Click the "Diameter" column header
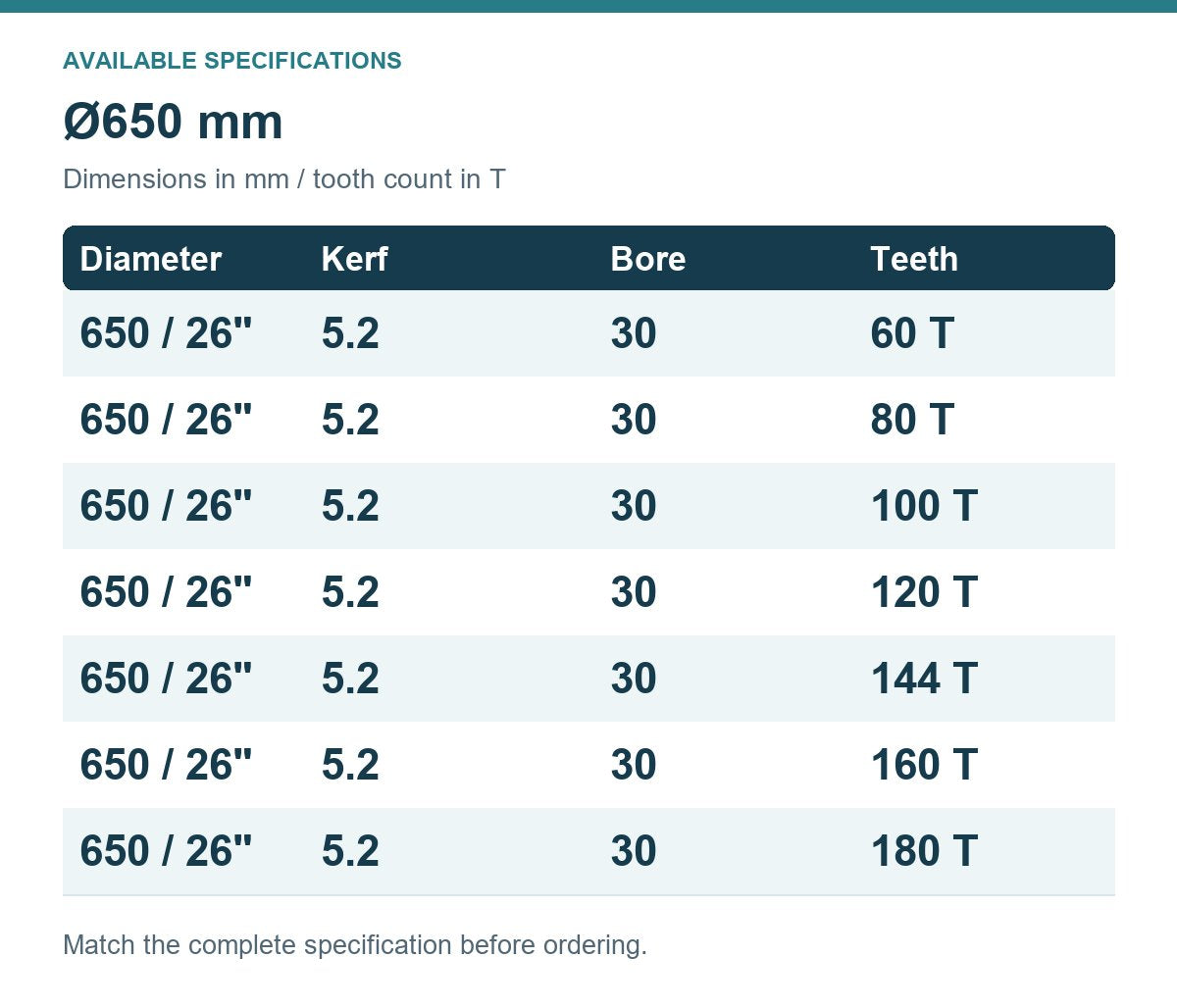This screenshot has width=1177, height=1008. [x=151, y=259]
